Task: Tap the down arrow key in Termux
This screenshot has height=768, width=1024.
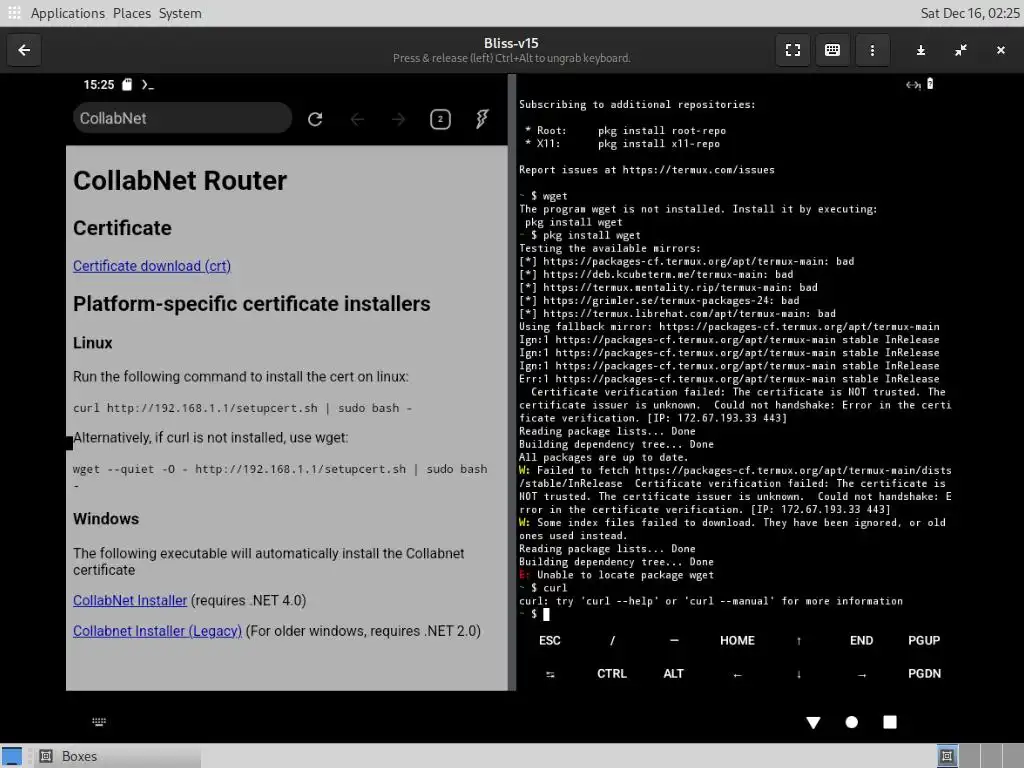Action: (x=799, y=674)
